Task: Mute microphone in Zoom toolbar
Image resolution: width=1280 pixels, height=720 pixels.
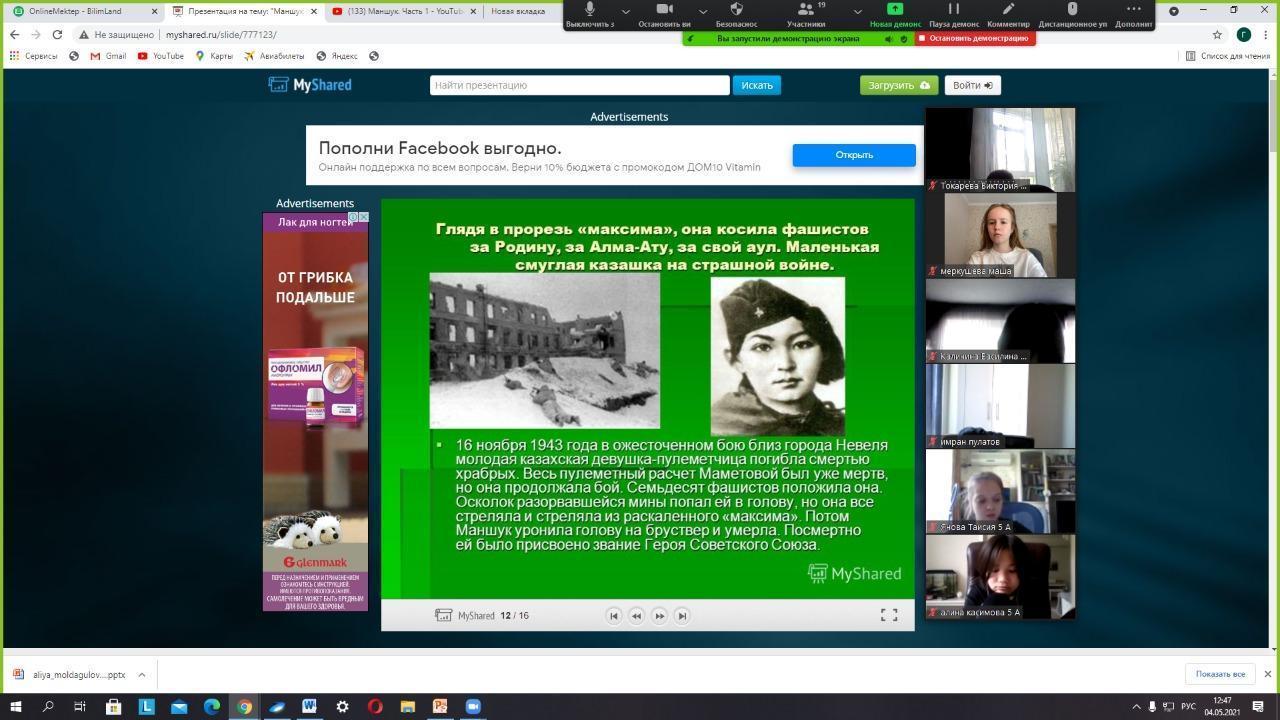Action: (590, 12)
